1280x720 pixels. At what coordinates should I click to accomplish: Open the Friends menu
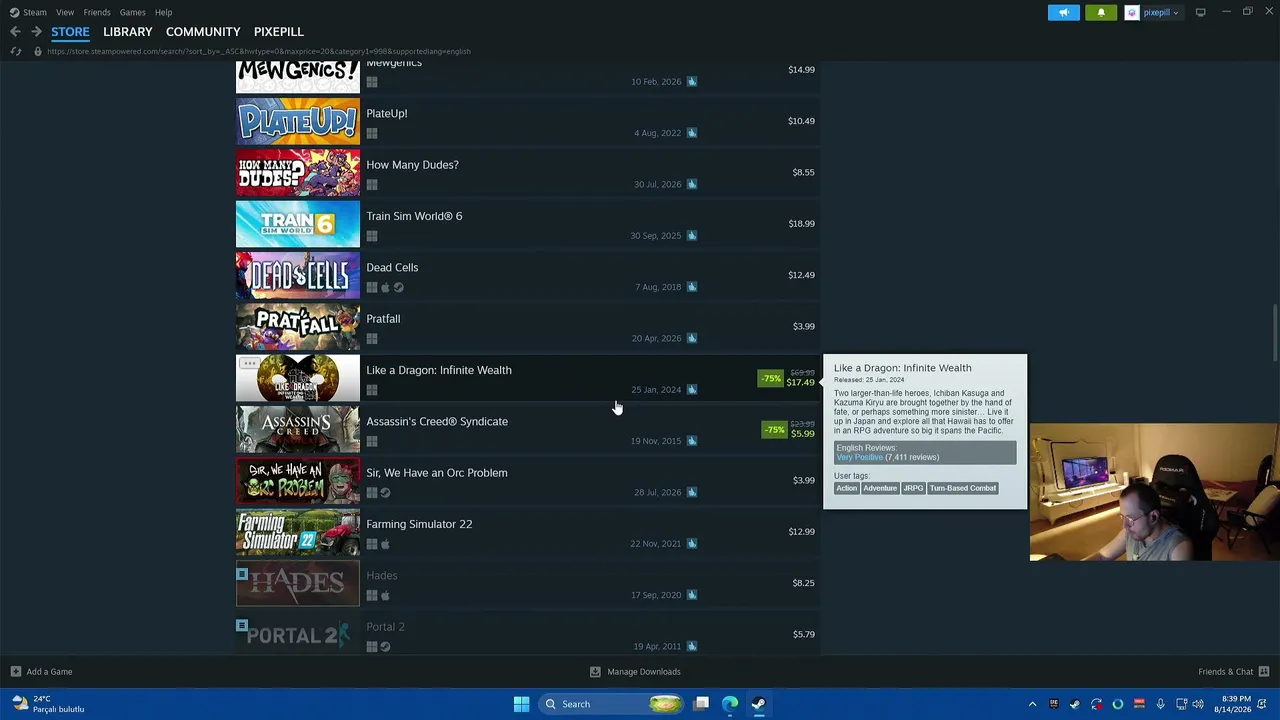pyautogui.click(x=97, y=12)
